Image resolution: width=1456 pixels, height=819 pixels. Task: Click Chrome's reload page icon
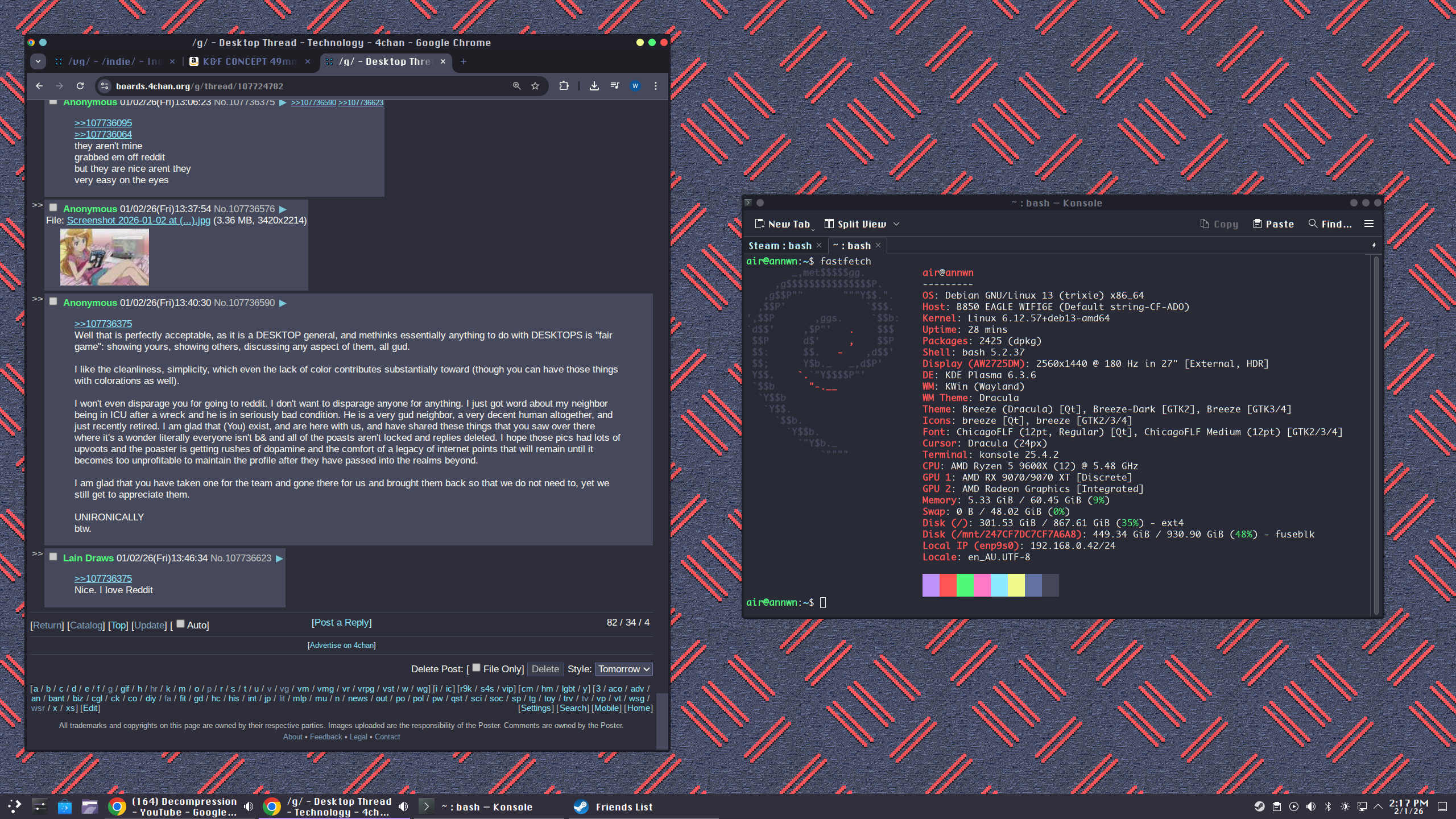click(80, 86)
